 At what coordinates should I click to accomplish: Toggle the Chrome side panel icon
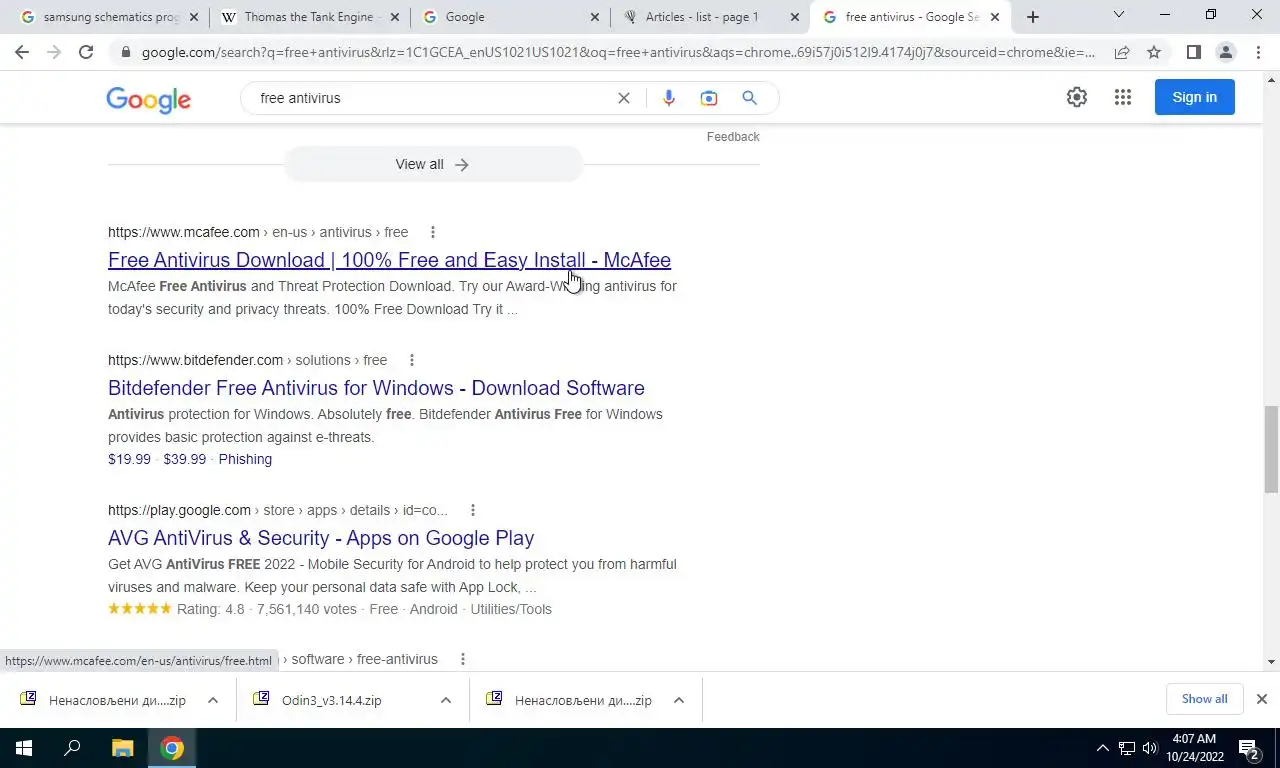point(1193,52)
